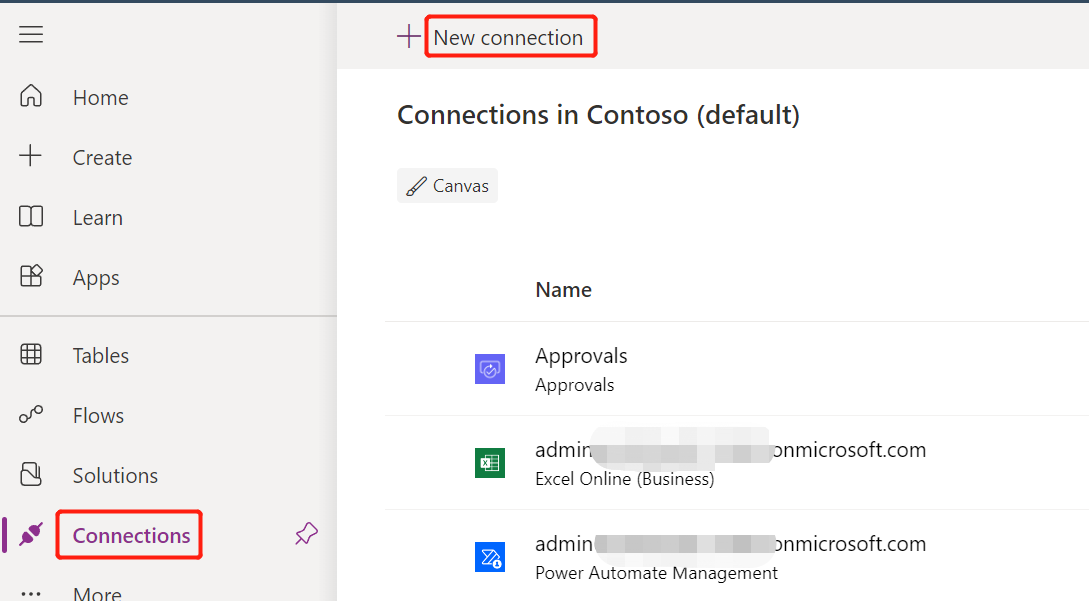Click the Solutions icon
Image resolution: width=1089 pixels, height=601 pixels.
(x=31, y=475)
